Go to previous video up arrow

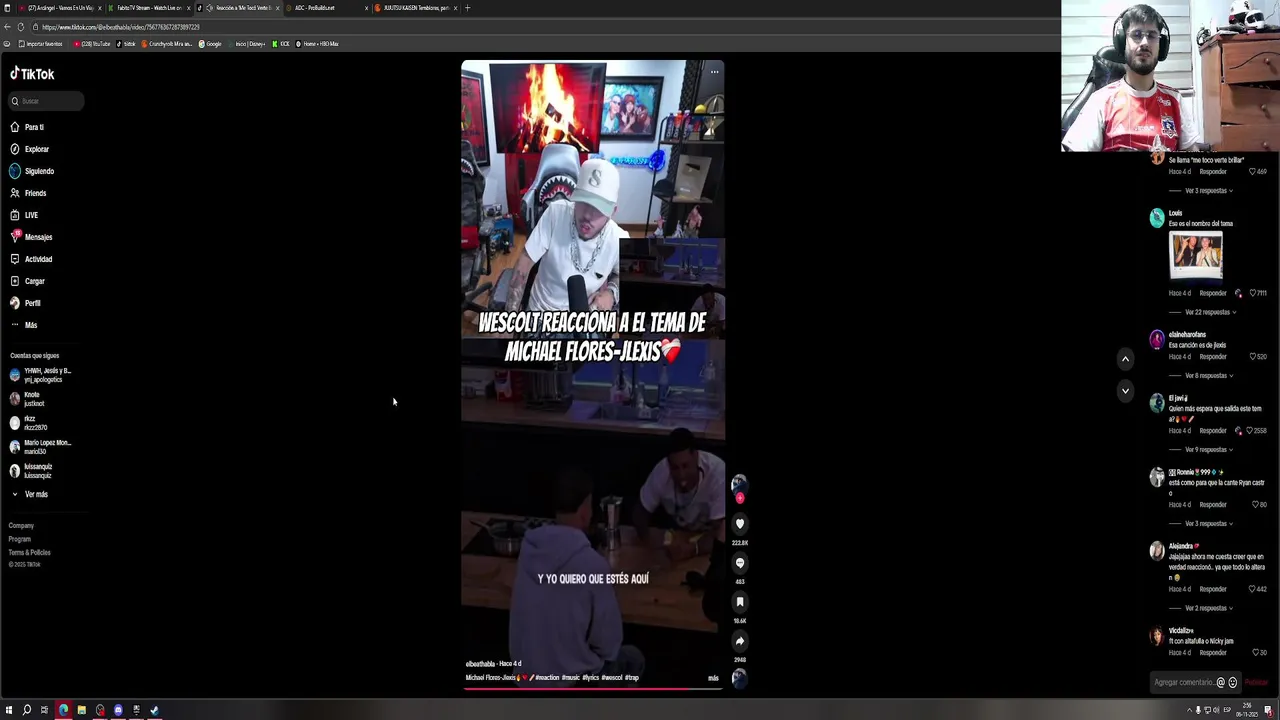coord(1125,359)
